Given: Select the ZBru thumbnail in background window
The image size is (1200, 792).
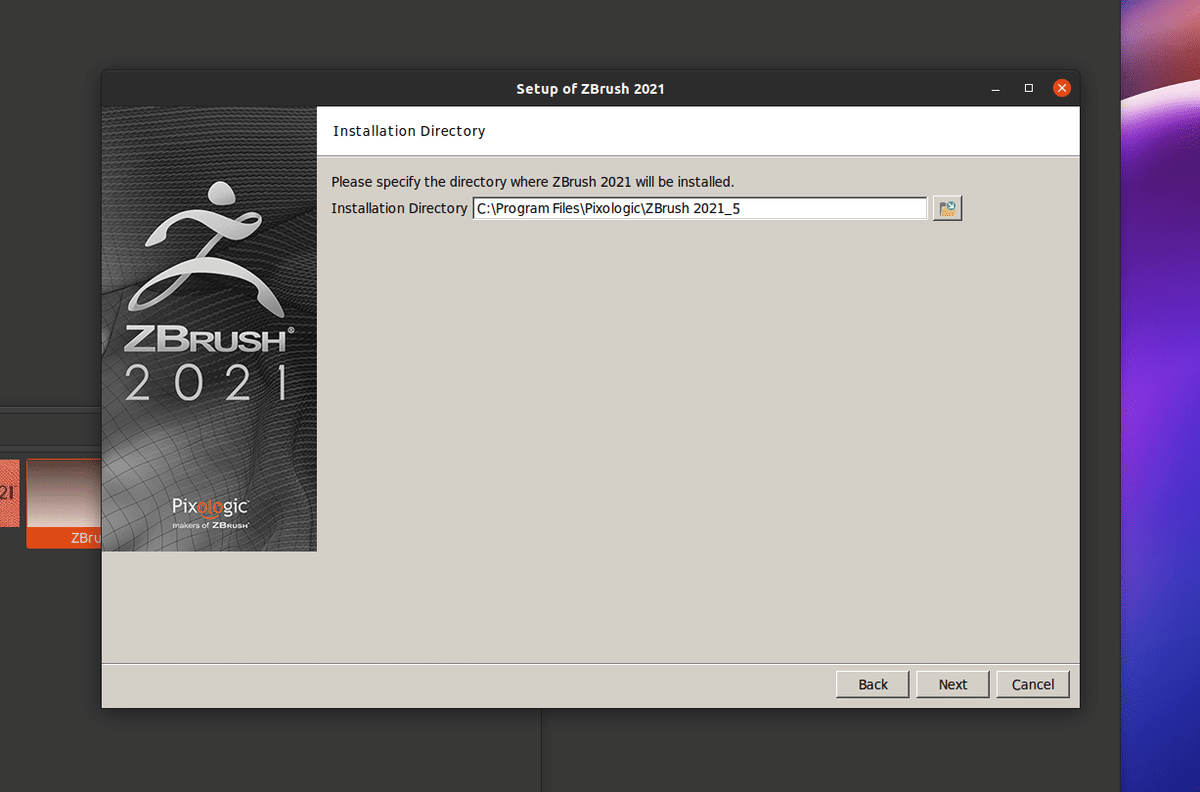Looking at the screenshot, I should tap(64, 503).
